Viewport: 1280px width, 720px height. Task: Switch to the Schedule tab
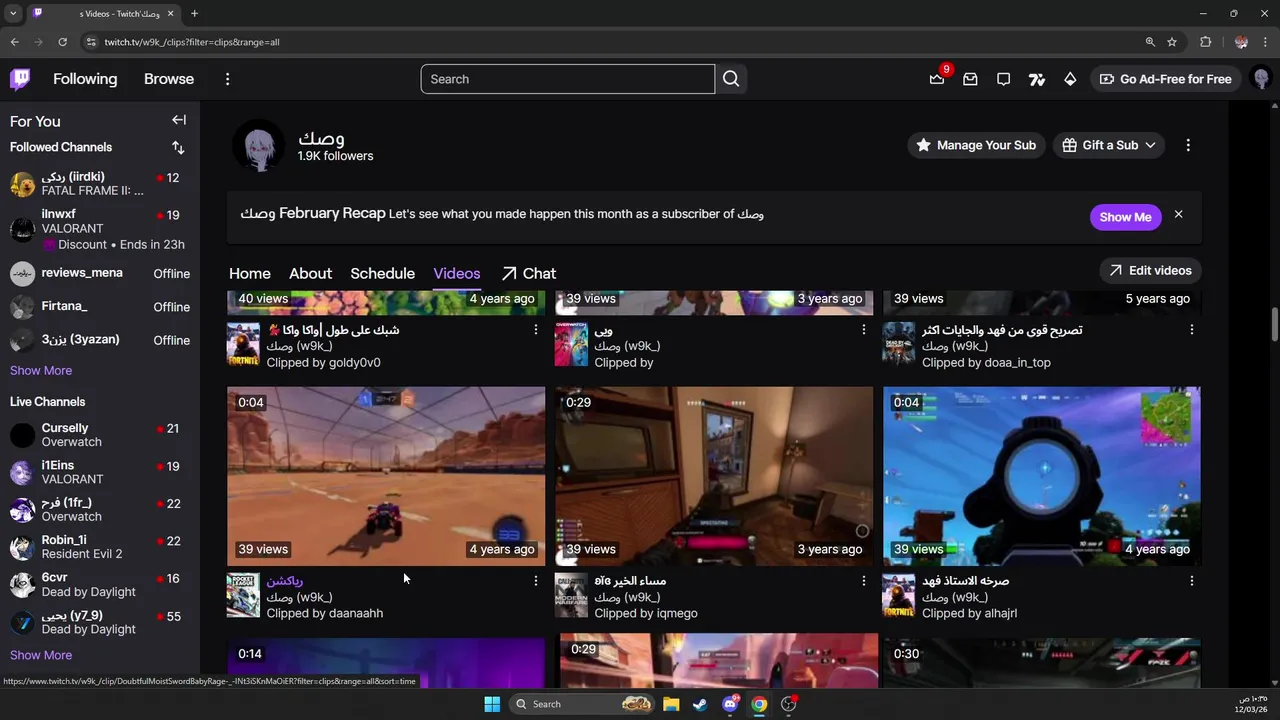coord(382,273)
